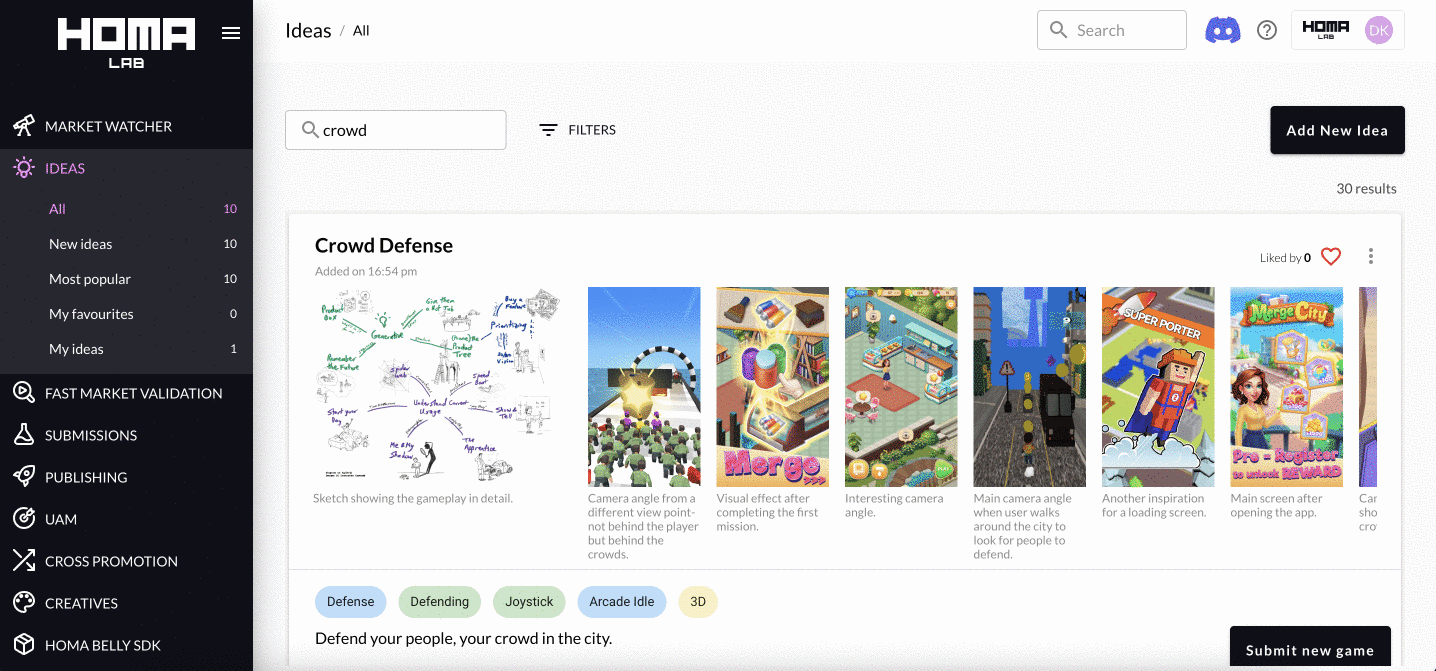Select Most popular in sidebar
Viewport: 1436px width, 671px height.
point(90,279)
